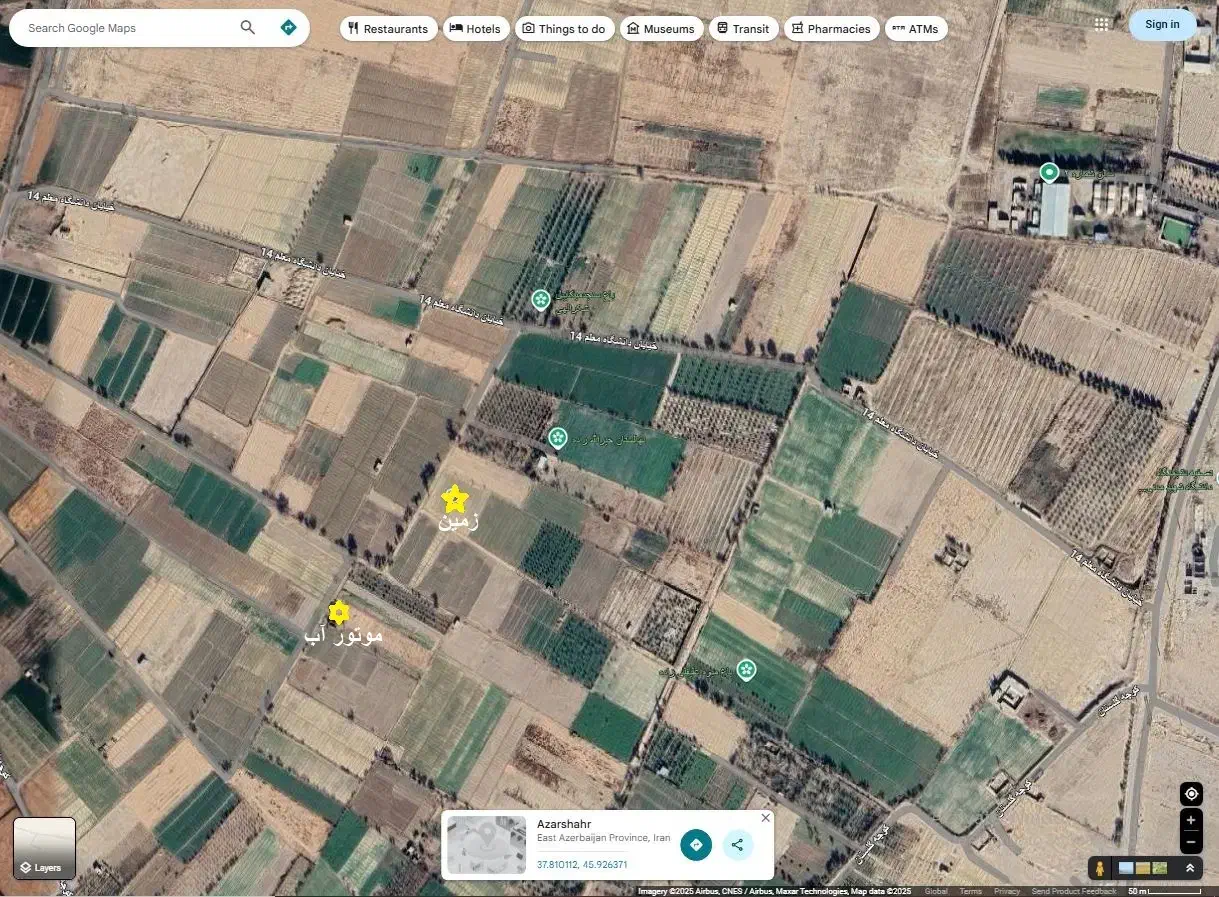Show Pharmacies on the map
Screen dimensions: 1219x897
831,29
